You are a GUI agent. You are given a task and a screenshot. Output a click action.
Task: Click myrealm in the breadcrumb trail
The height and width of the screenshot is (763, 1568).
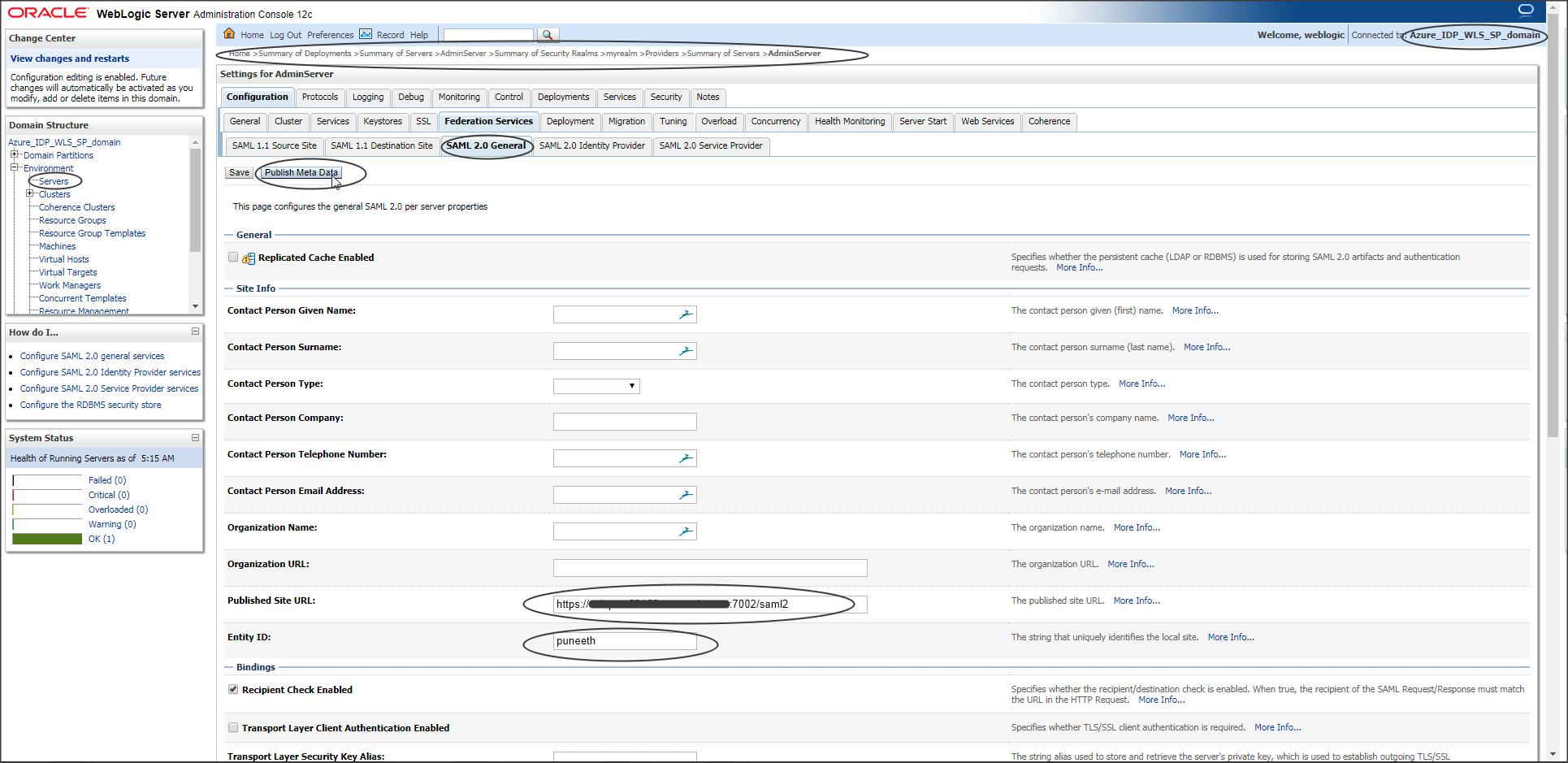[622, 54]
